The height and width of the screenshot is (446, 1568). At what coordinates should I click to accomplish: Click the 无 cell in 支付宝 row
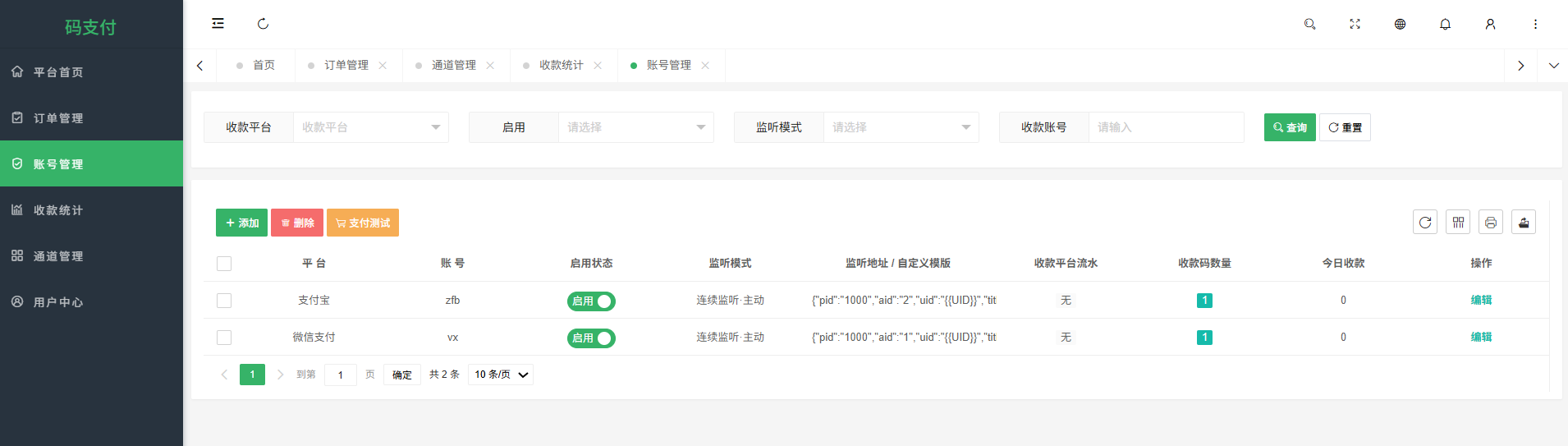(x=1066, y=301)
